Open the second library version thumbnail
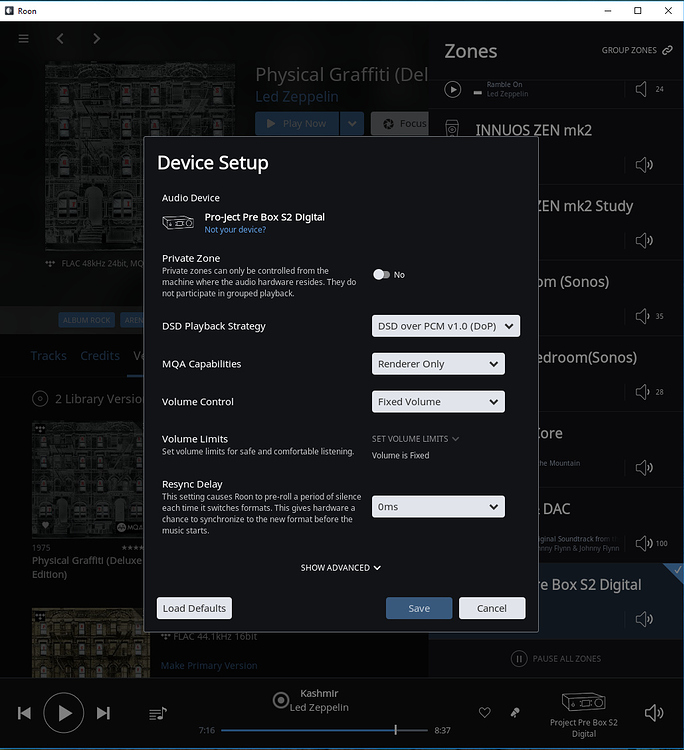Image resolution: width=684 pixels, height=750 pixels. 91,642
